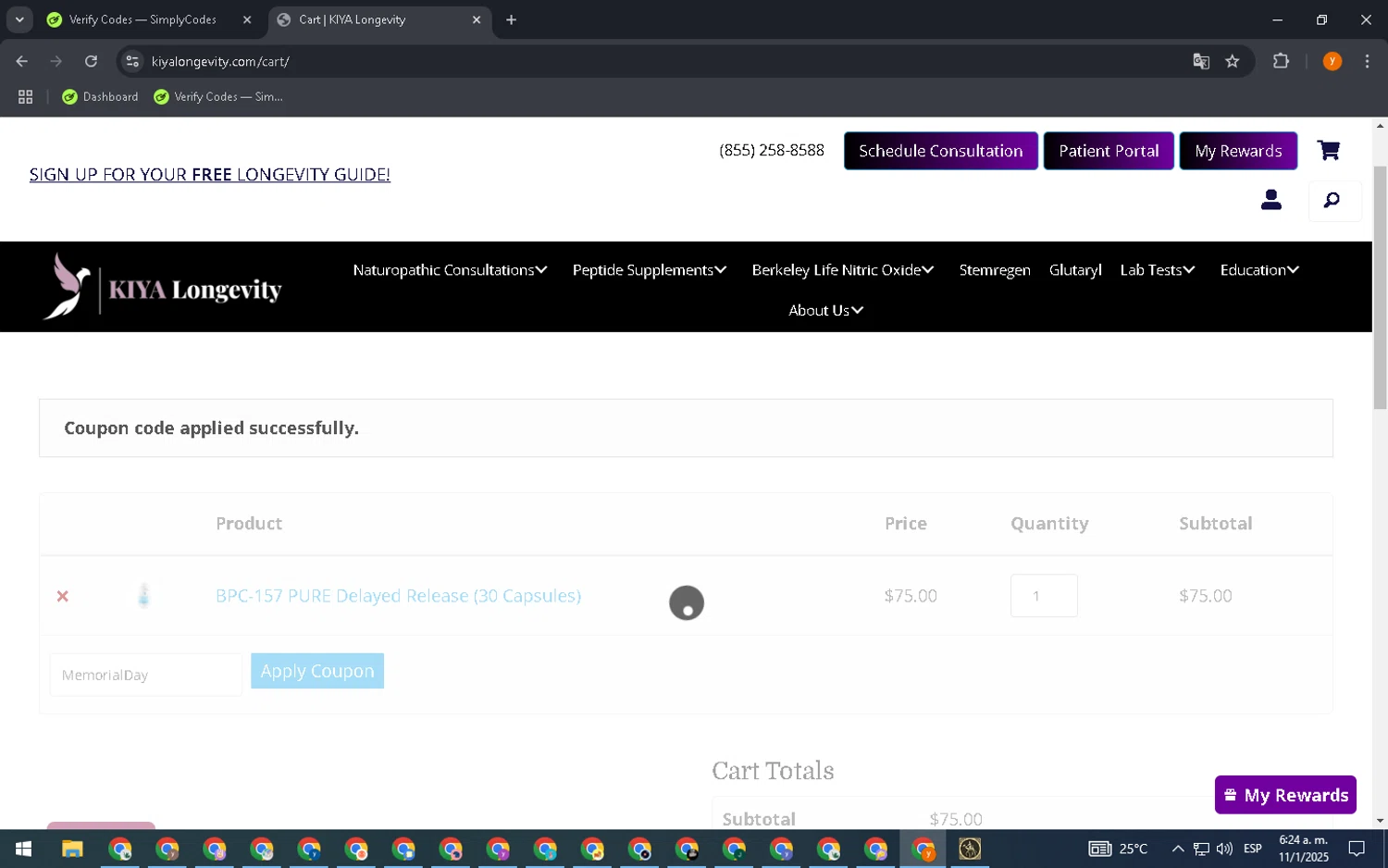Open a new browser tab
The image size is (1388, 868).
click(511, 19)
